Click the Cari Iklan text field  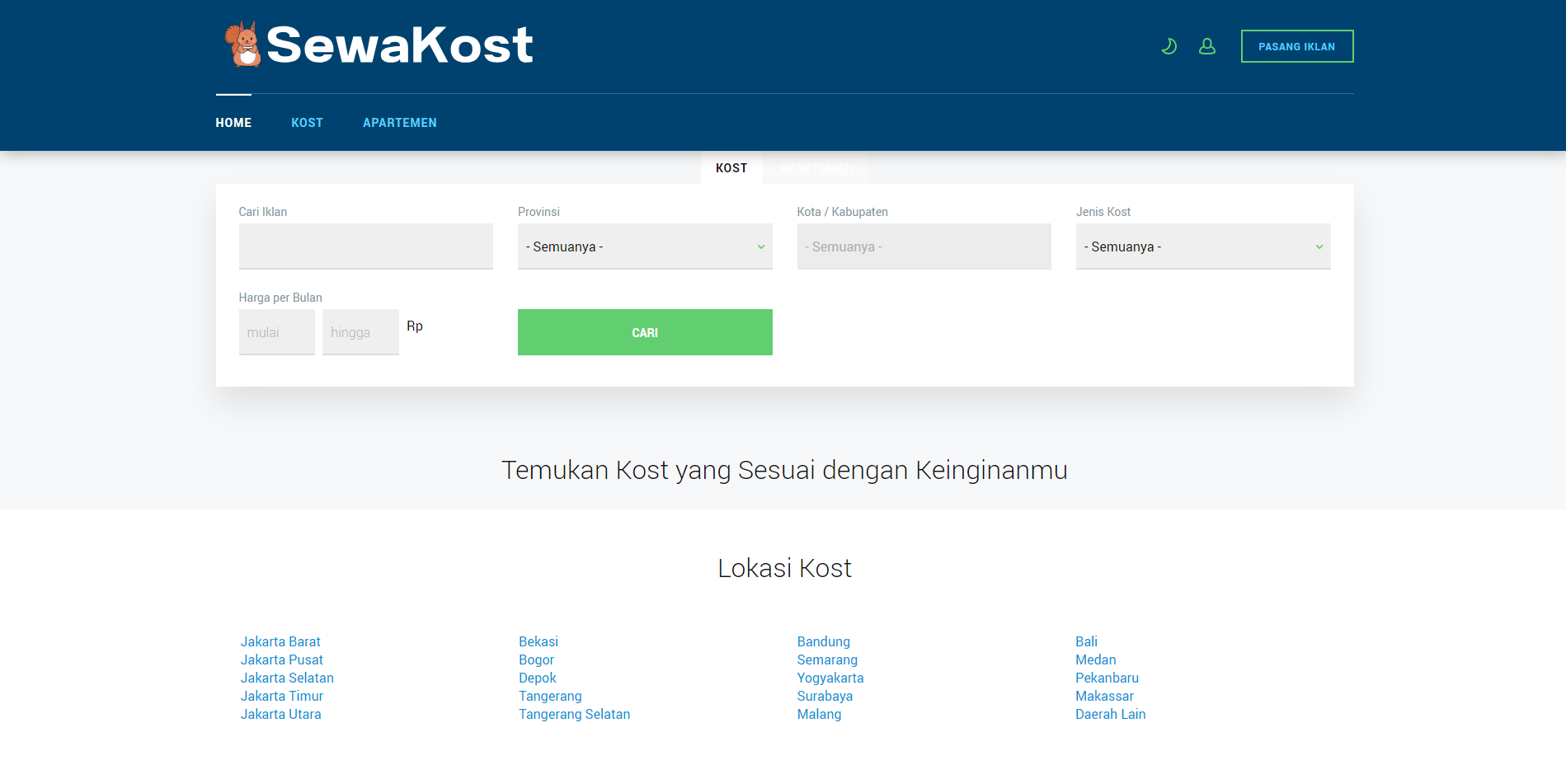coord(365,246)
